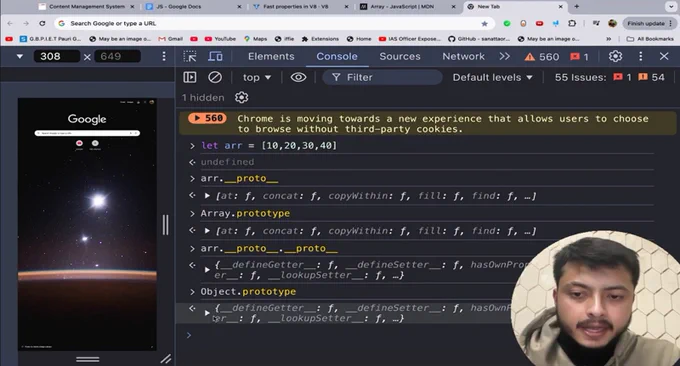Click the browser forward arrow
The image size is (680, 366).
click(26, 23)
